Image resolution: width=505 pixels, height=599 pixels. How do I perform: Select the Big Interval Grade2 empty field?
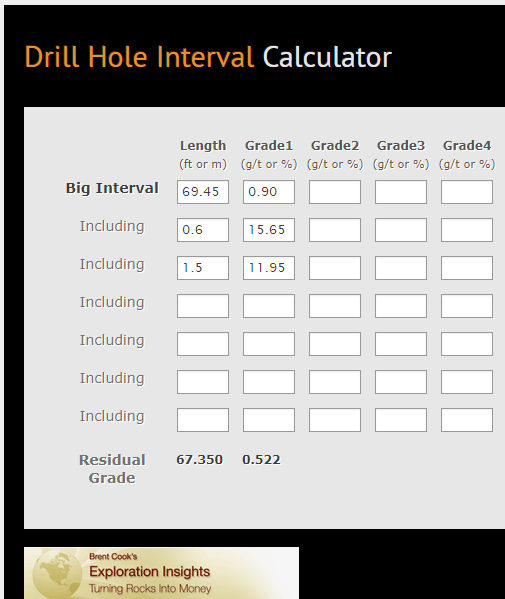(335, 192)
